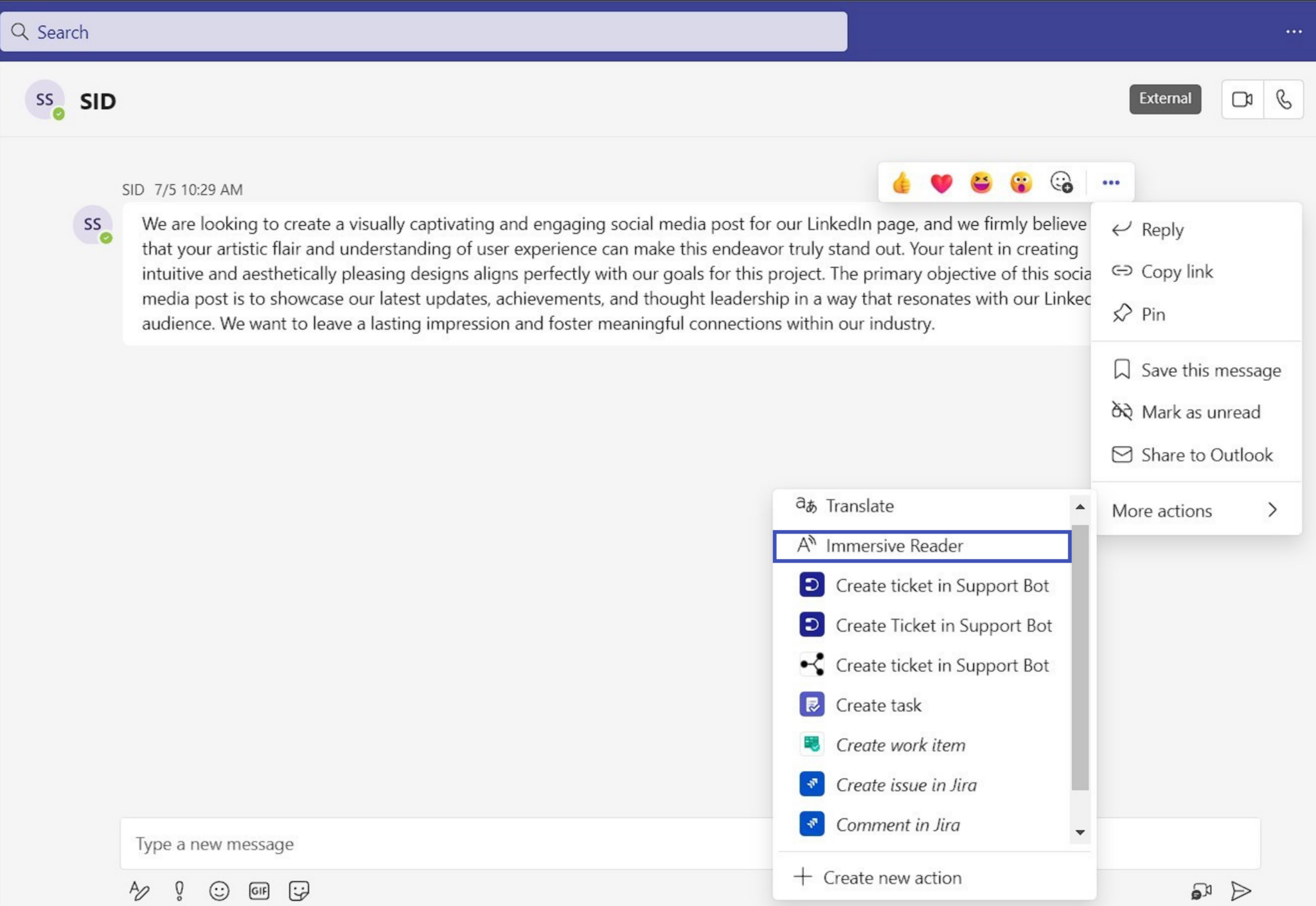Viewport: 1316px width, 906px height.
Task: Open the GIF picker
Action: [259, 891]
